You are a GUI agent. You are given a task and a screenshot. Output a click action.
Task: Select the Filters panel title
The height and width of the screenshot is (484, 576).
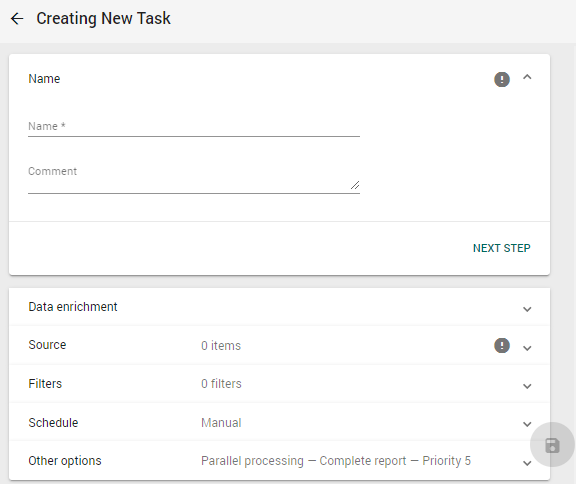point(45,384)
